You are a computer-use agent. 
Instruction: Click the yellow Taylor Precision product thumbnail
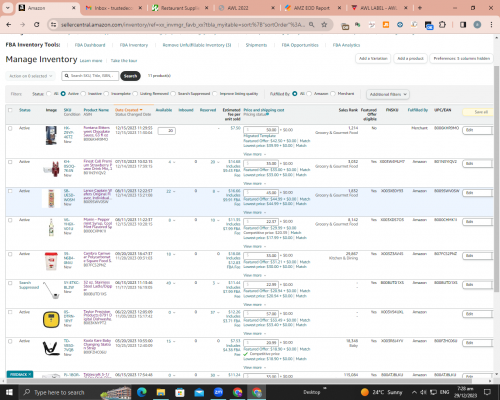[51, 320]
